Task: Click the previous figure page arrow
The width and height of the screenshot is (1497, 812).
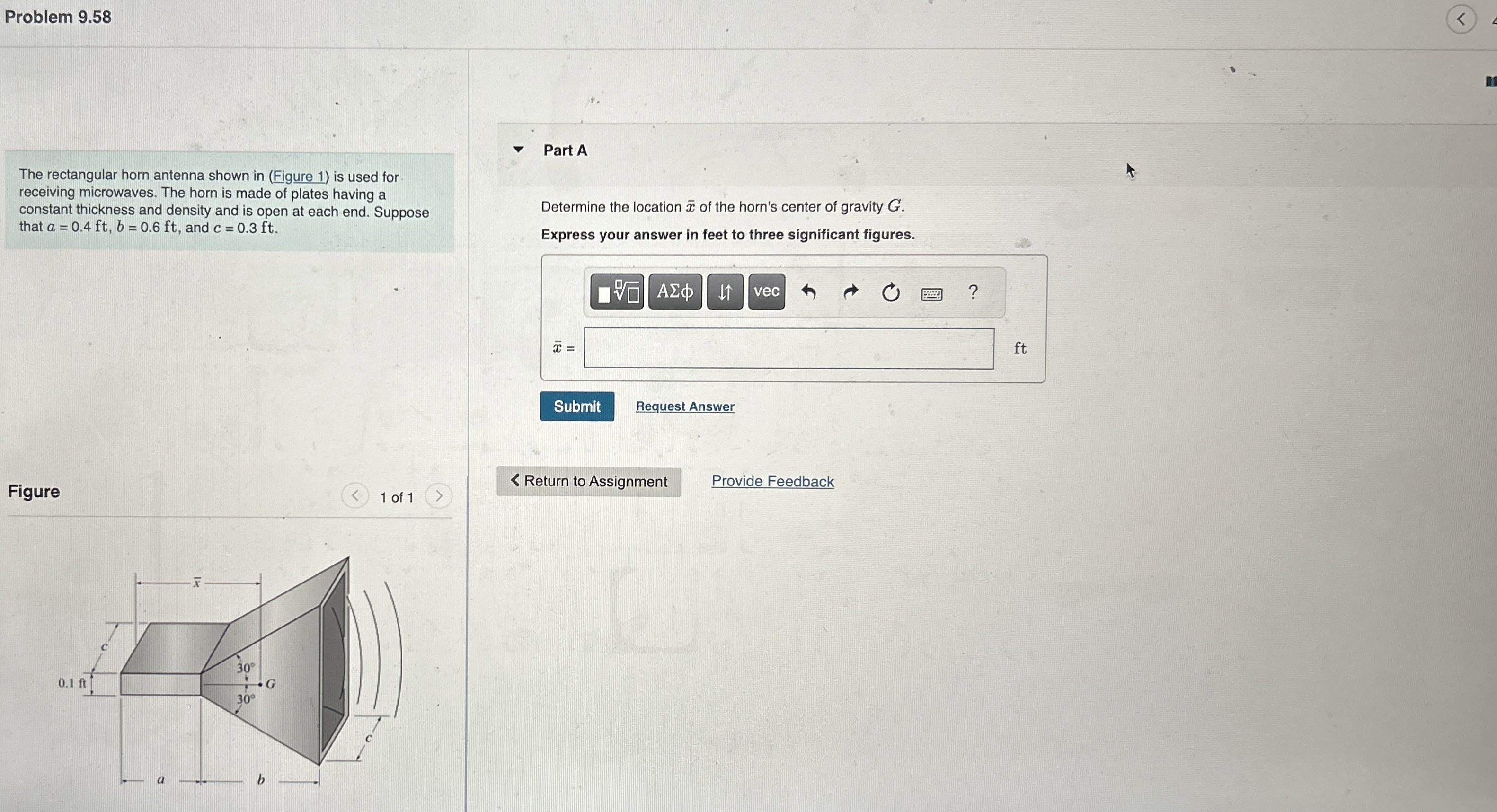Action: point(355,495)
